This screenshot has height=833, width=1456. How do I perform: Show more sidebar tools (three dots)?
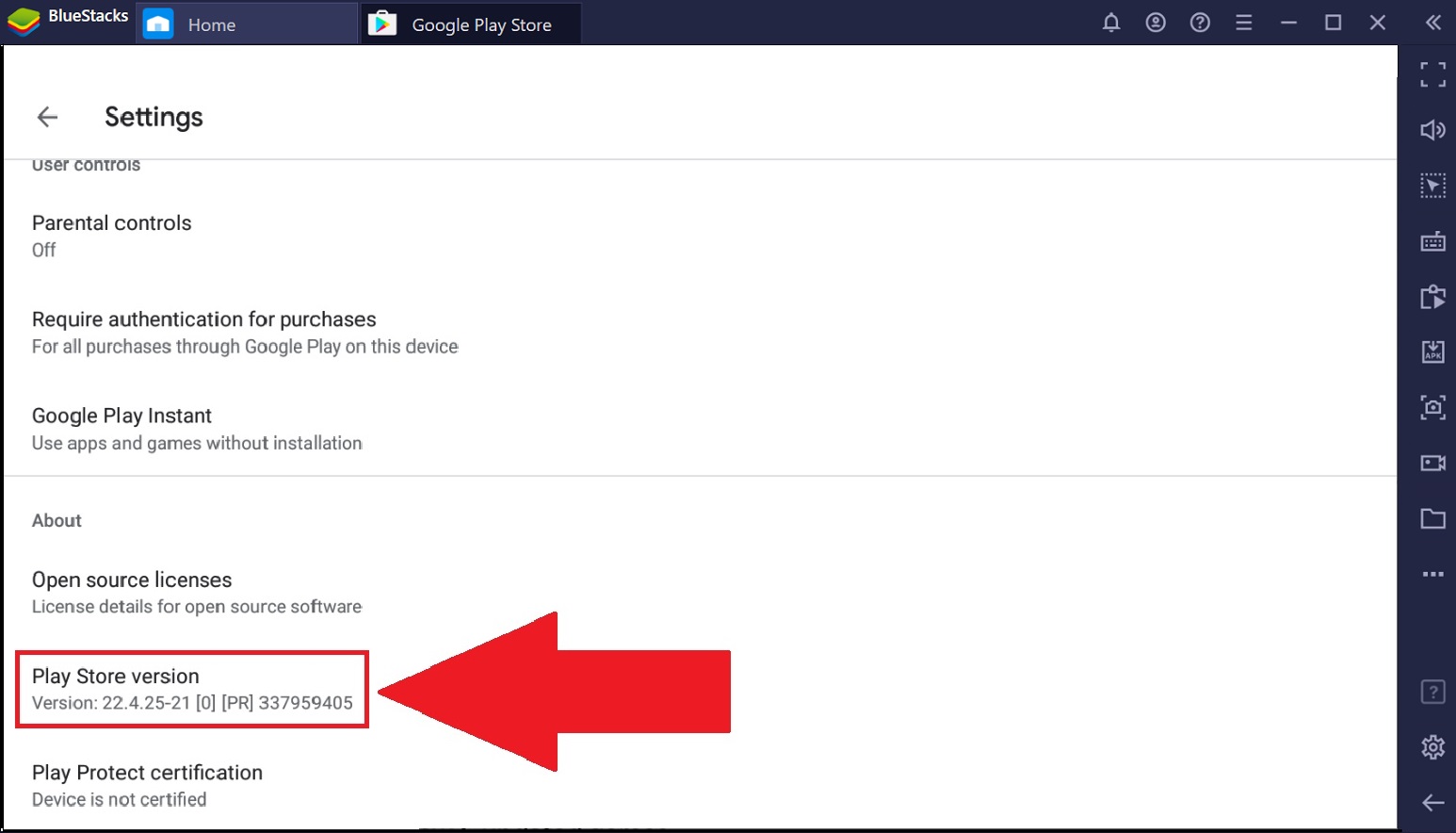(1432, 574)
